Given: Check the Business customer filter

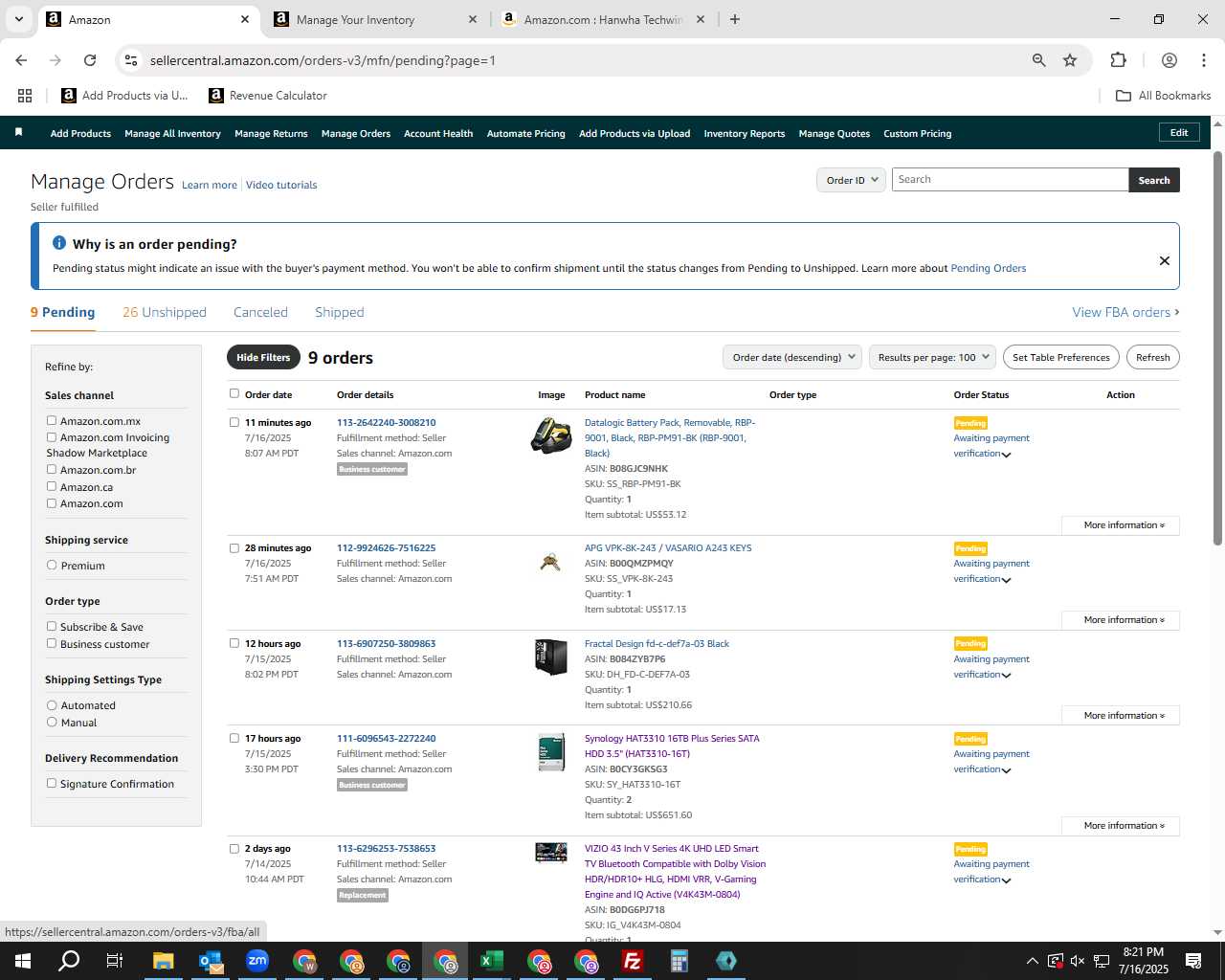Looking at the screenshot, I should pos(52,643).
